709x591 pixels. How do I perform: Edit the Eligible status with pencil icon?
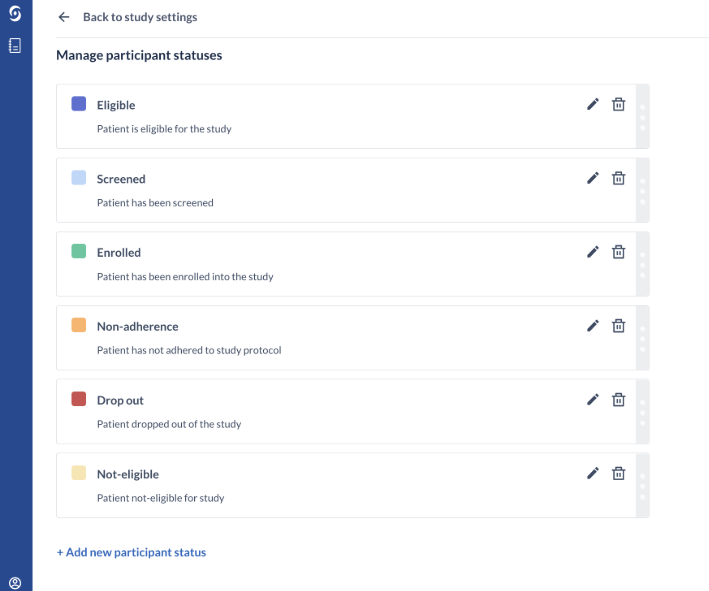[x=592, y=104]
